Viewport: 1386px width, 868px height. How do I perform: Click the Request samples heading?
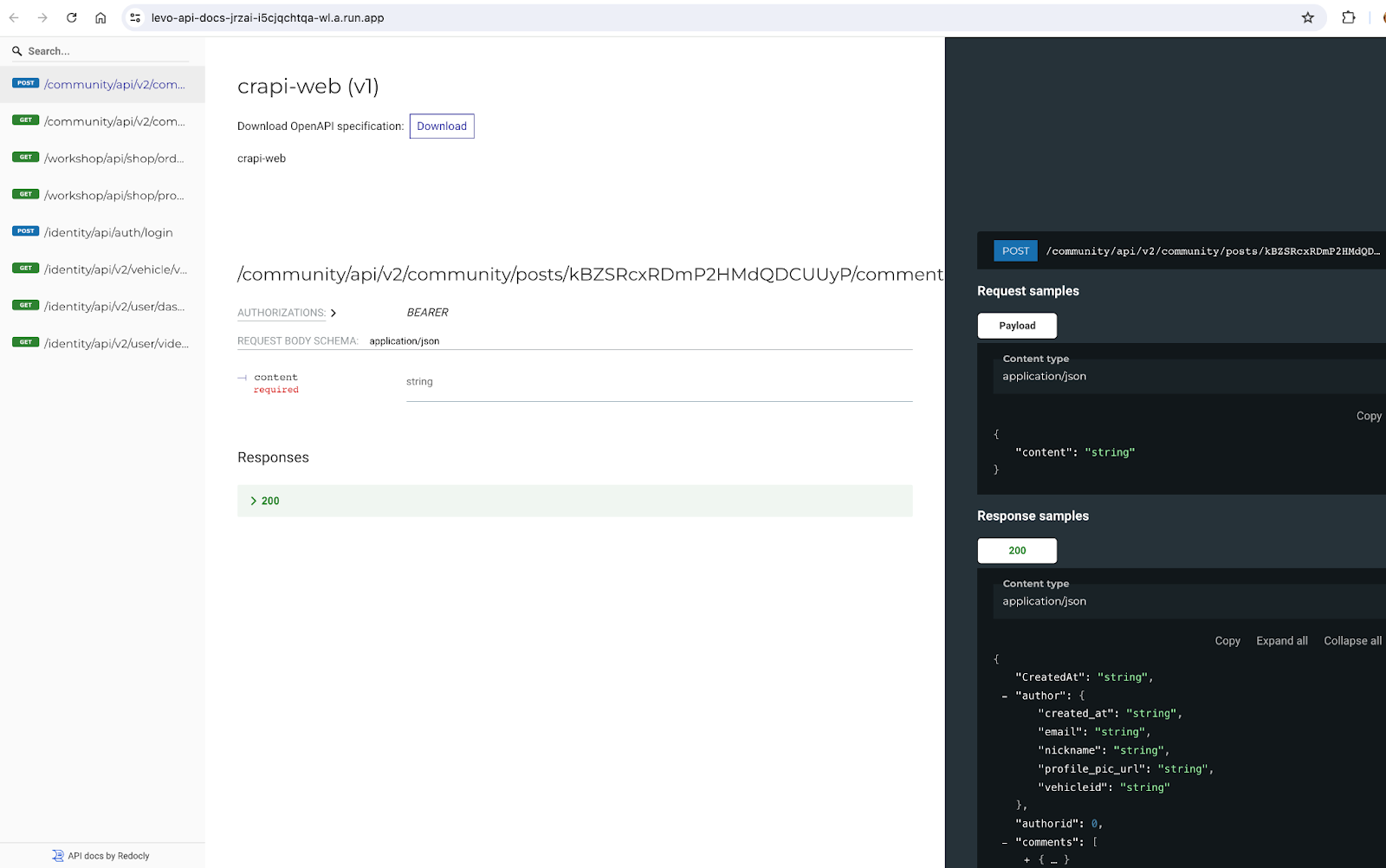(x=1028, y=291)
